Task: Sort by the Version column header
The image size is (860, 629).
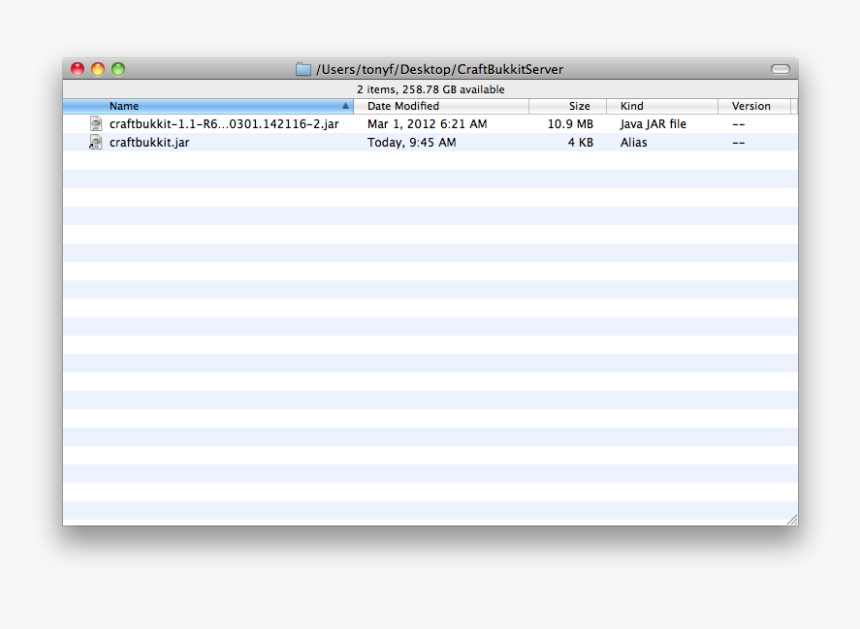Action: (755, 106)
